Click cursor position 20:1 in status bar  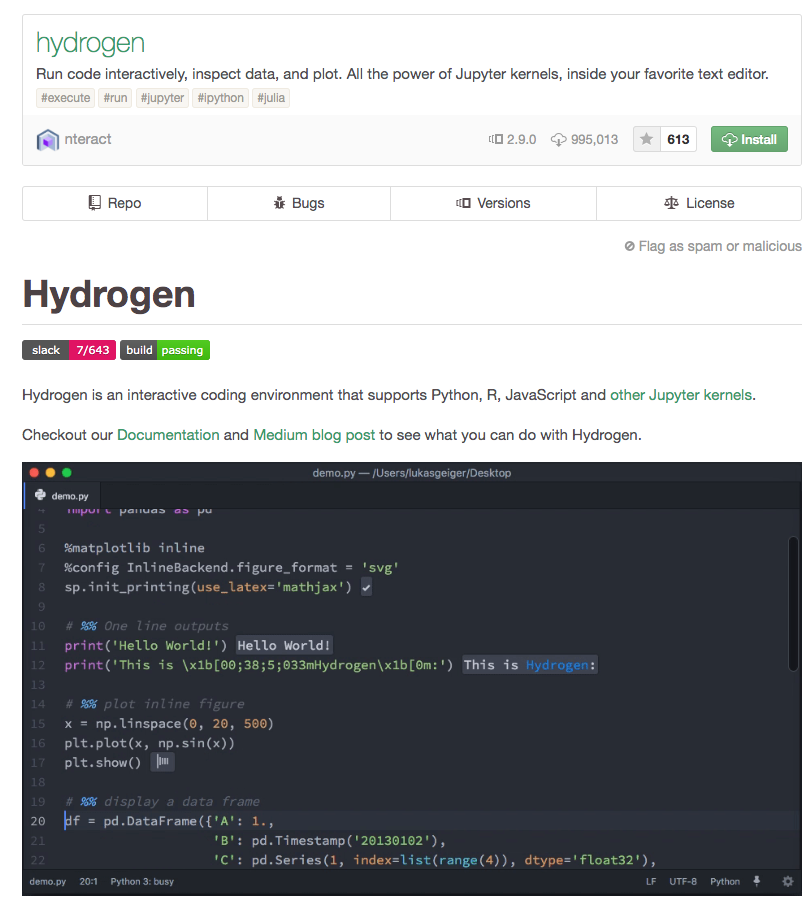[x=88, y=882]
